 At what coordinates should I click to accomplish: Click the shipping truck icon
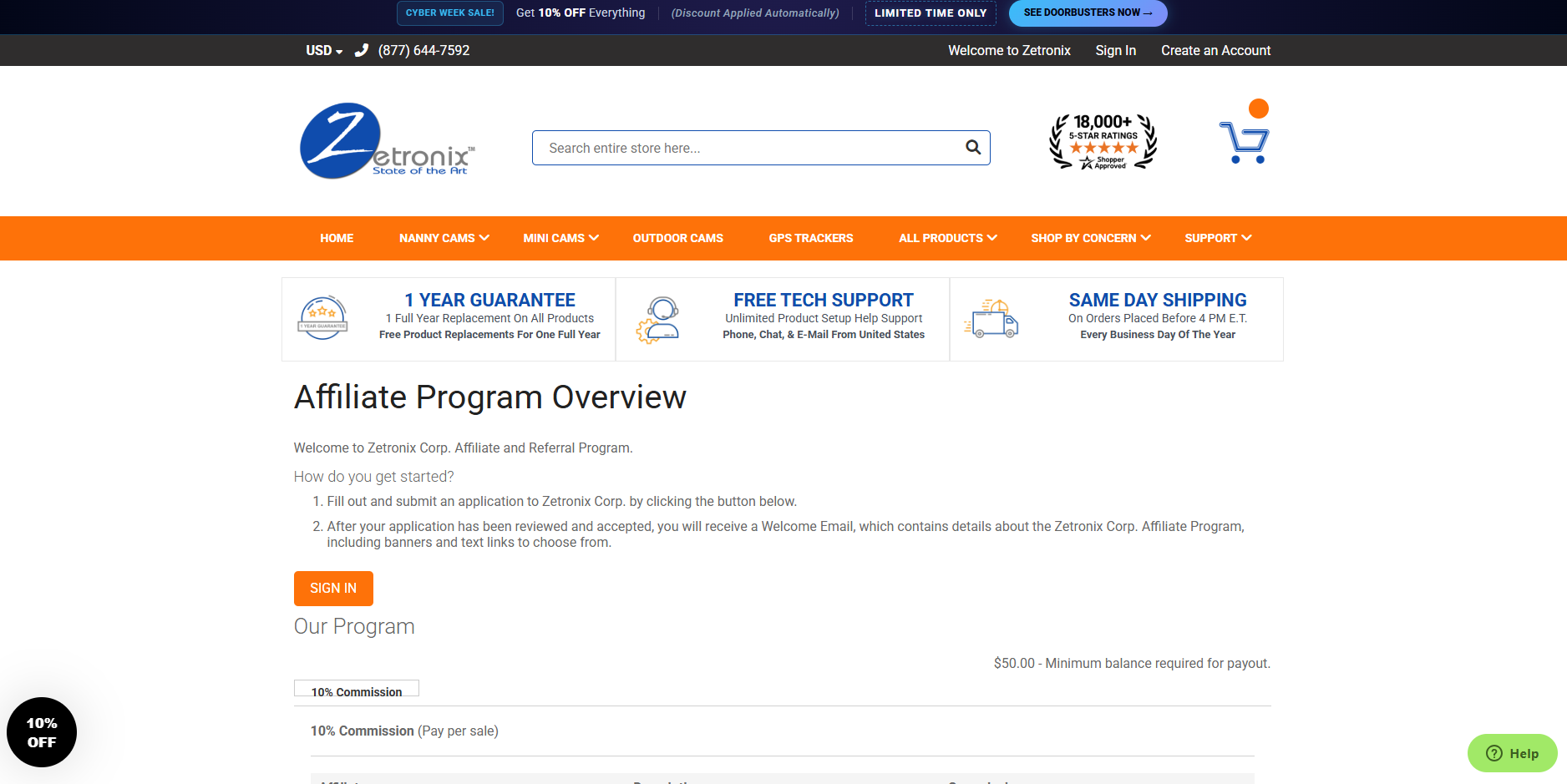[x=993, y=318]
